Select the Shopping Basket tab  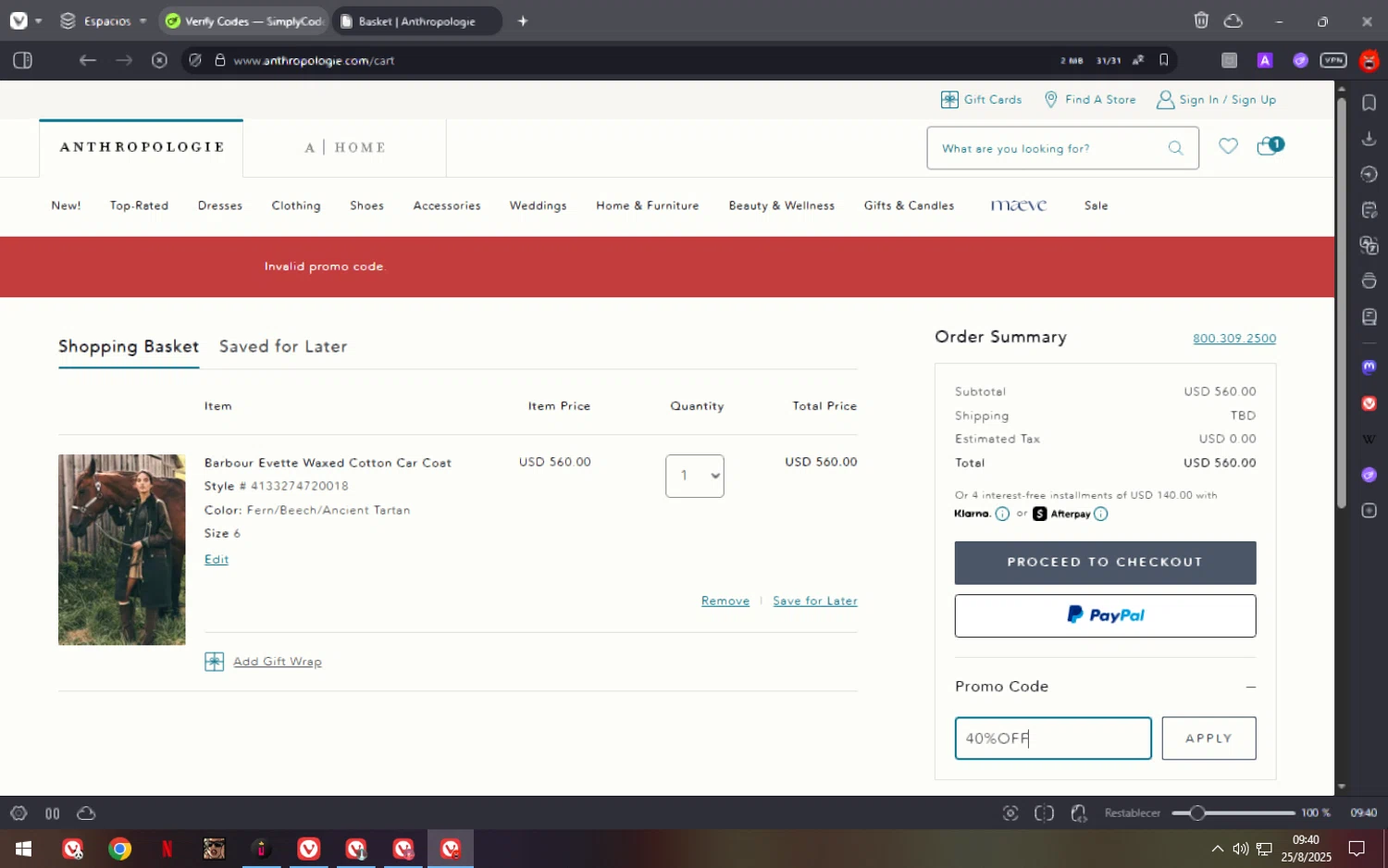[x=129, y=346]
